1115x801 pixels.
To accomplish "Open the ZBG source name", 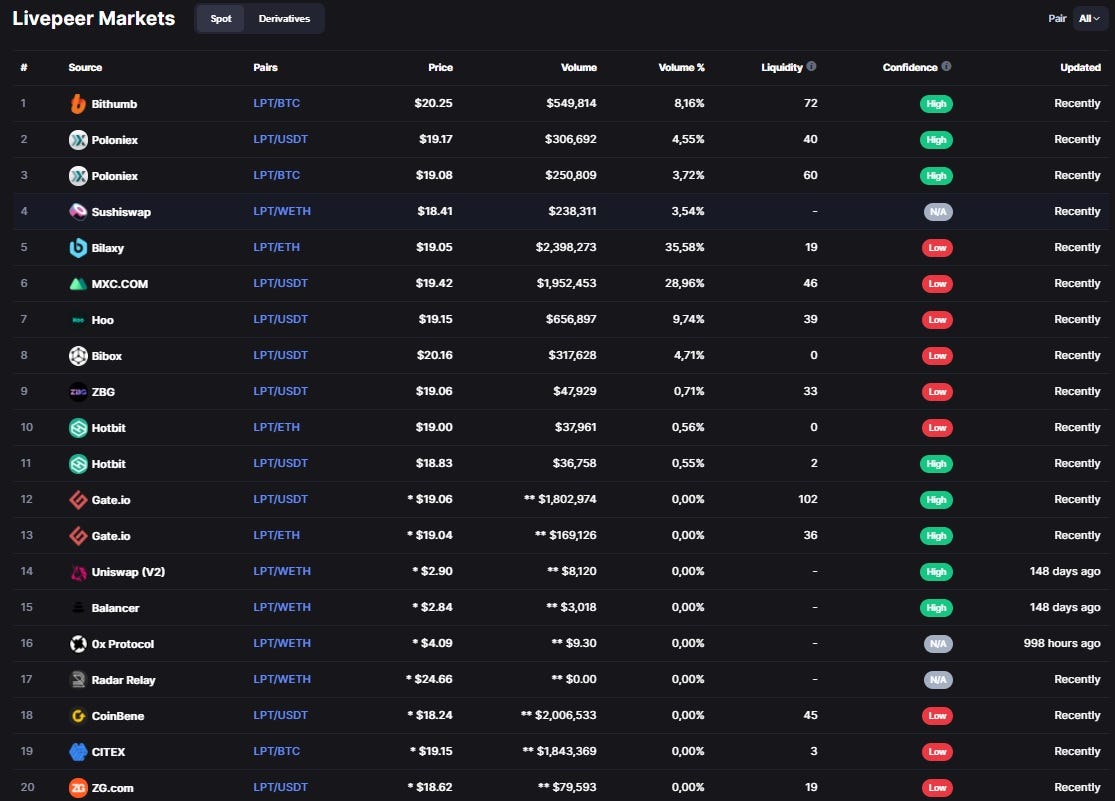I will (x=103, y=392).
